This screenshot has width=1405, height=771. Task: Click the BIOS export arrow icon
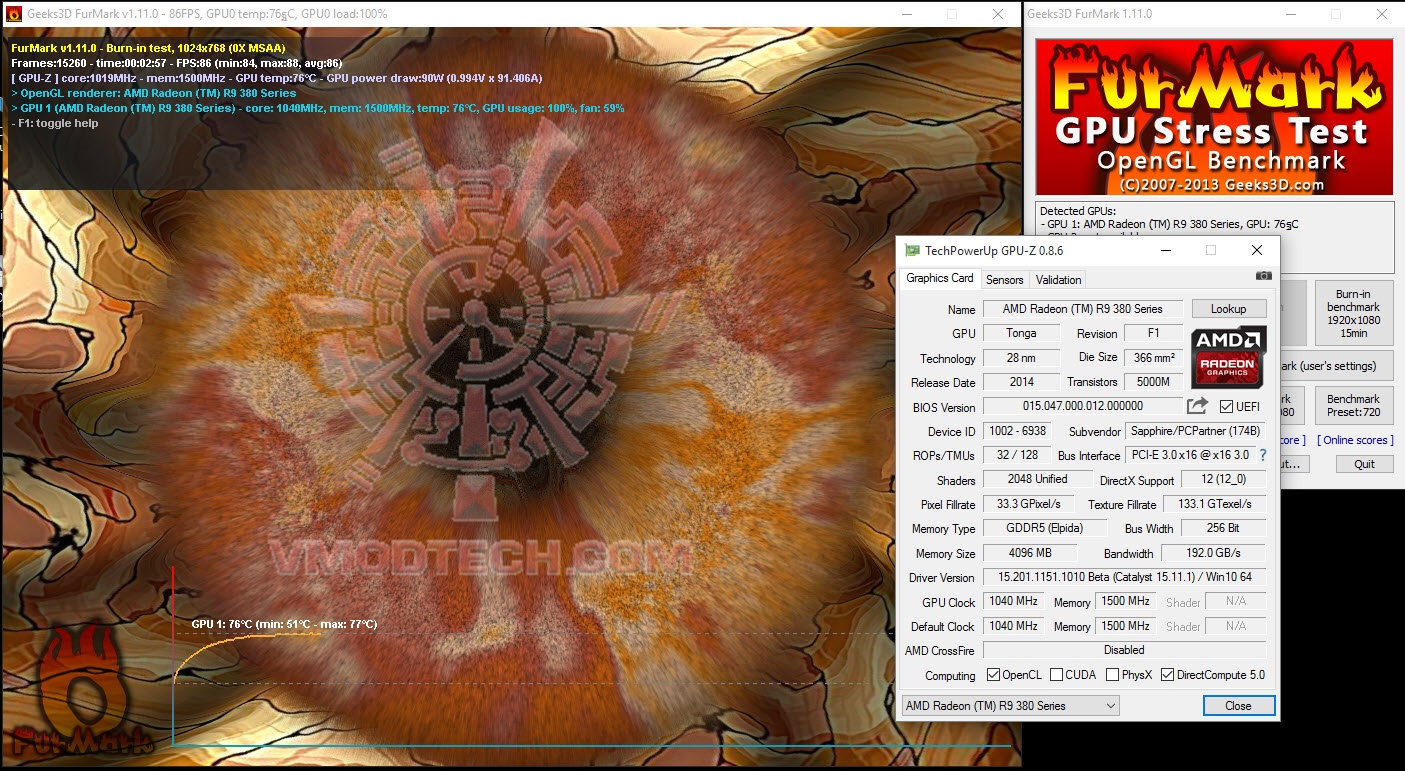(1197, 406)
